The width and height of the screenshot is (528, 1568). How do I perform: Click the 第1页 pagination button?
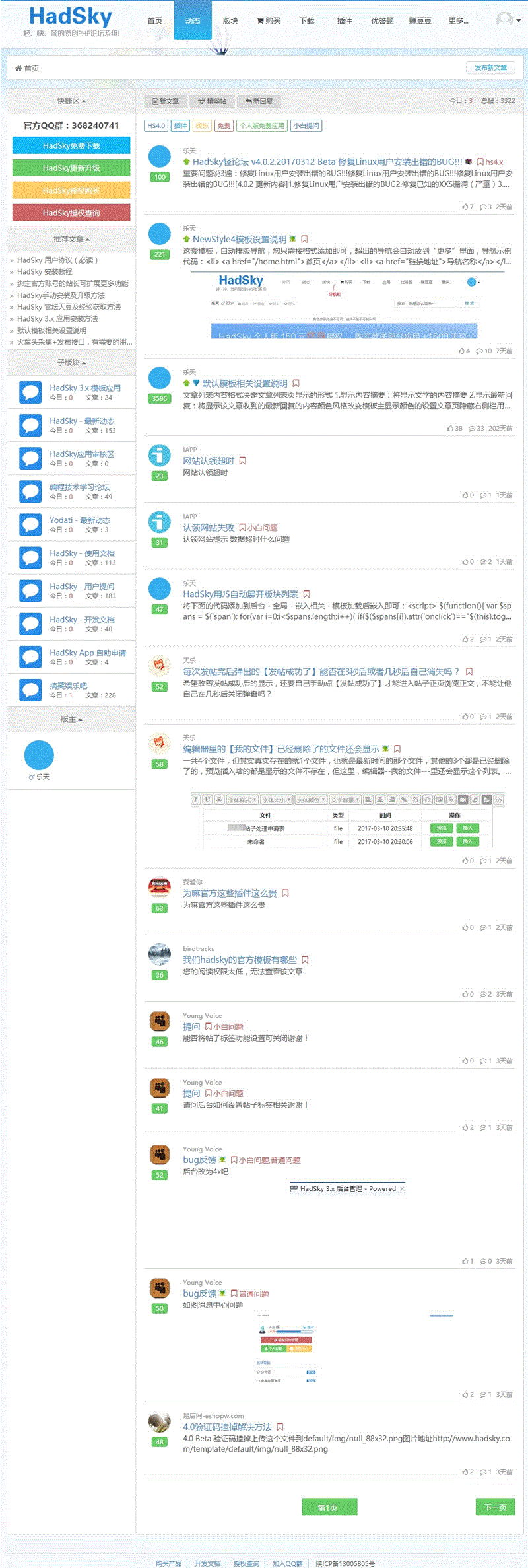pos(329,1507)
